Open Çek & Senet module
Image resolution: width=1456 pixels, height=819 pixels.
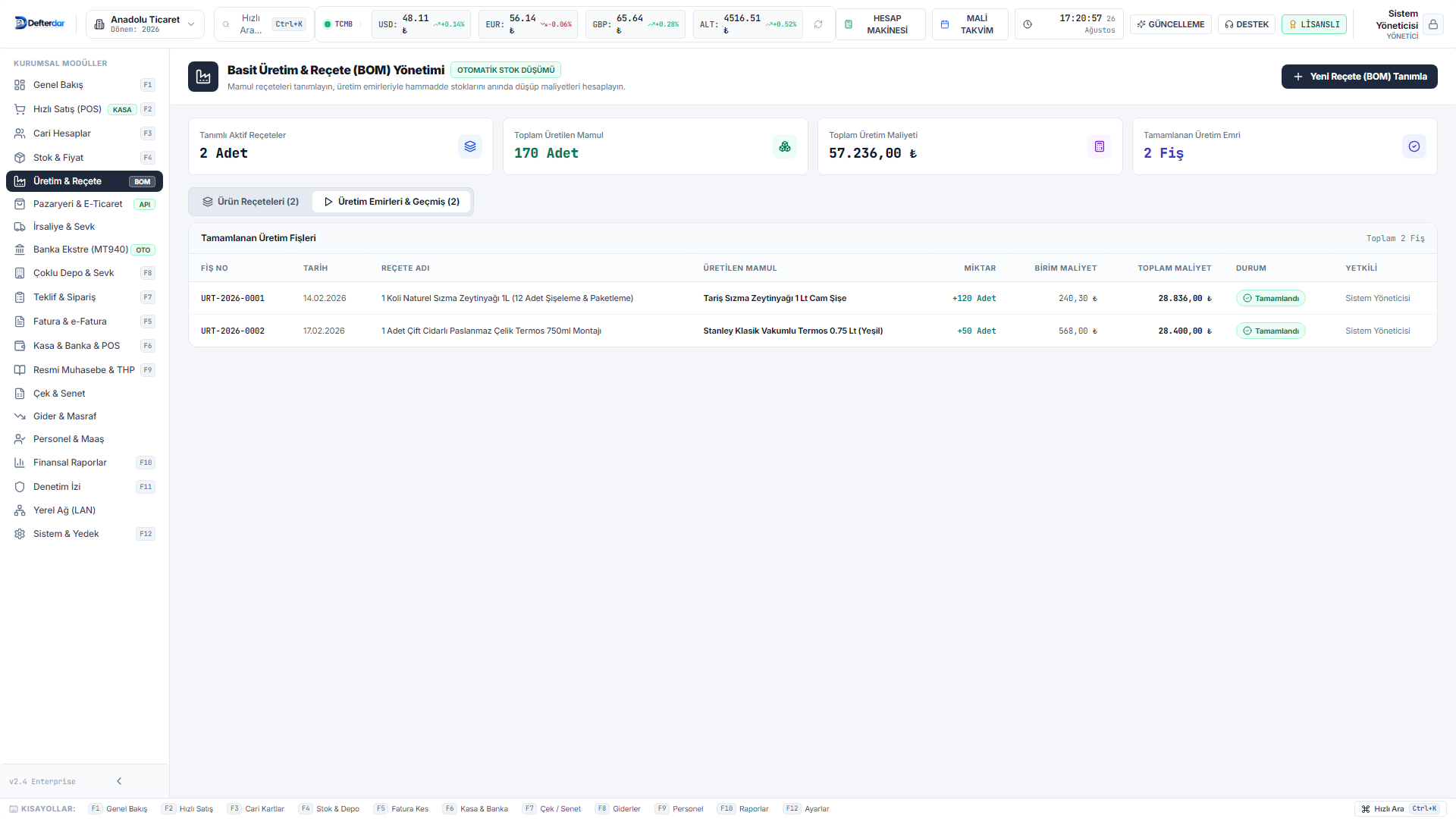point(84,394)
